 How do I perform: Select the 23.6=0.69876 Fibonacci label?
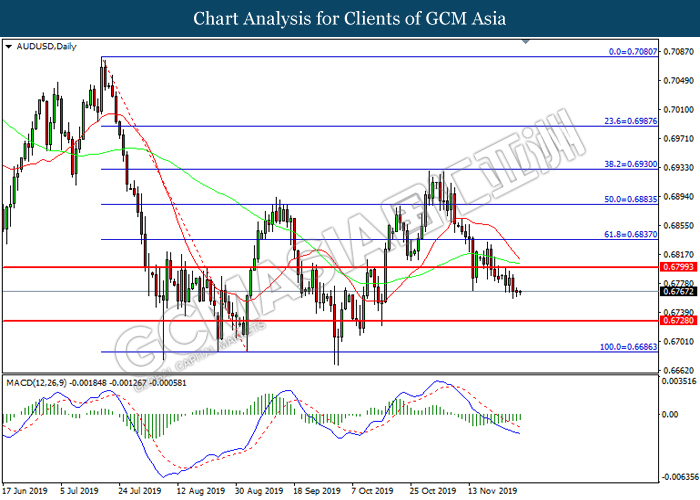click(x=631, y=121)
